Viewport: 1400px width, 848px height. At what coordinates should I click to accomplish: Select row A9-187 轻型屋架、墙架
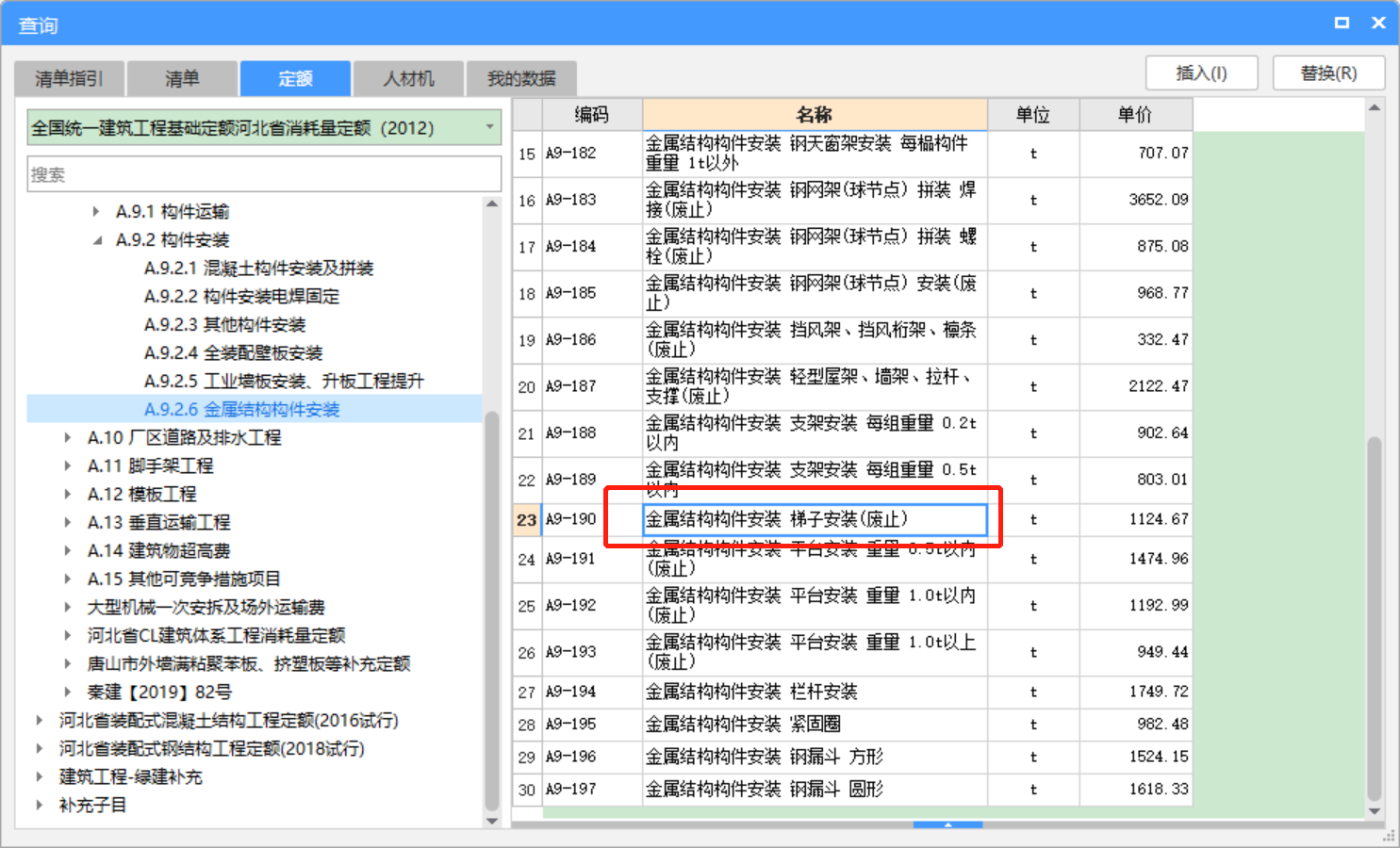[x=853, y=386]
